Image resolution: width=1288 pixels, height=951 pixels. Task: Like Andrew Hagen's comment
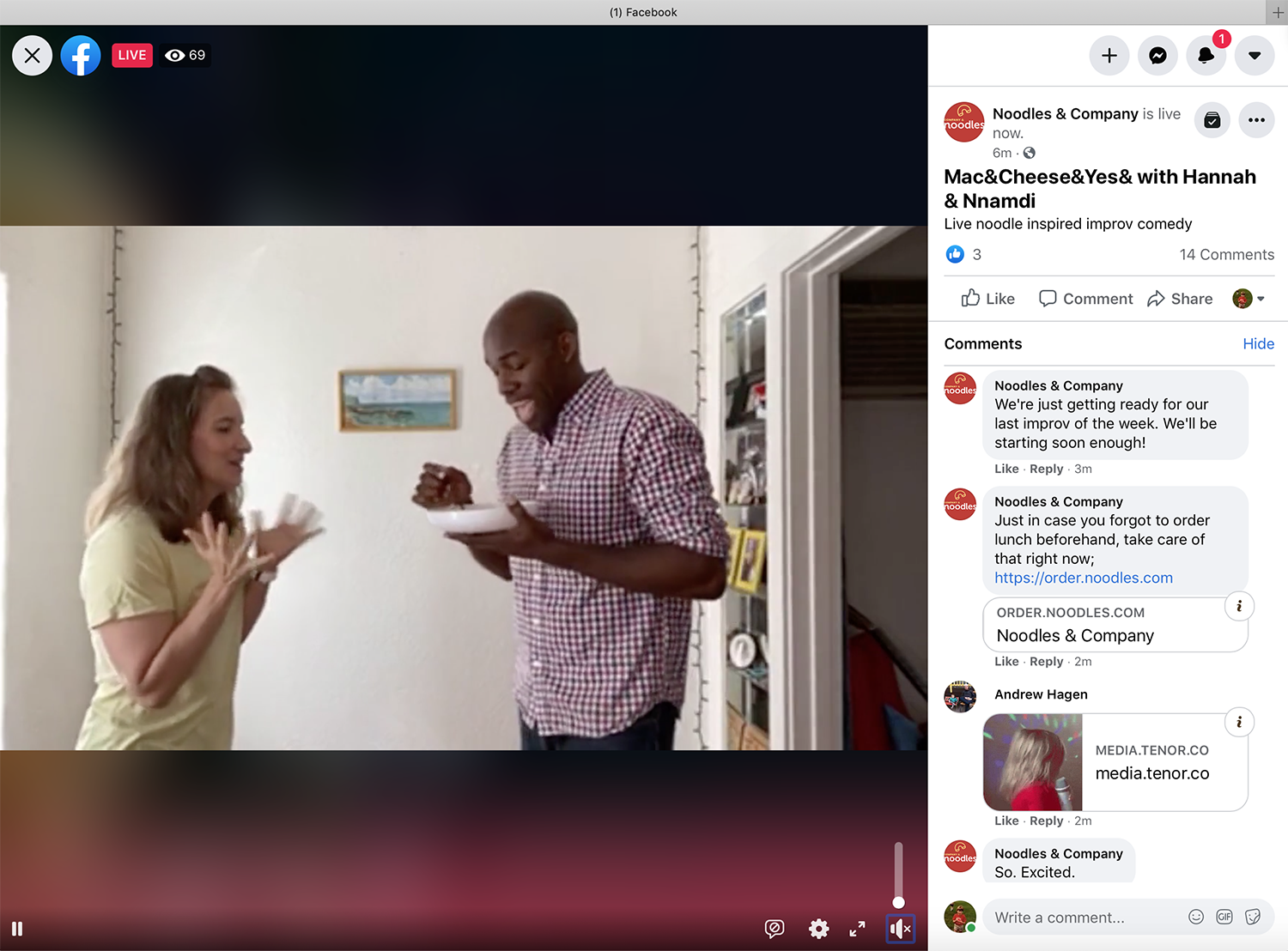(1006, 821)
